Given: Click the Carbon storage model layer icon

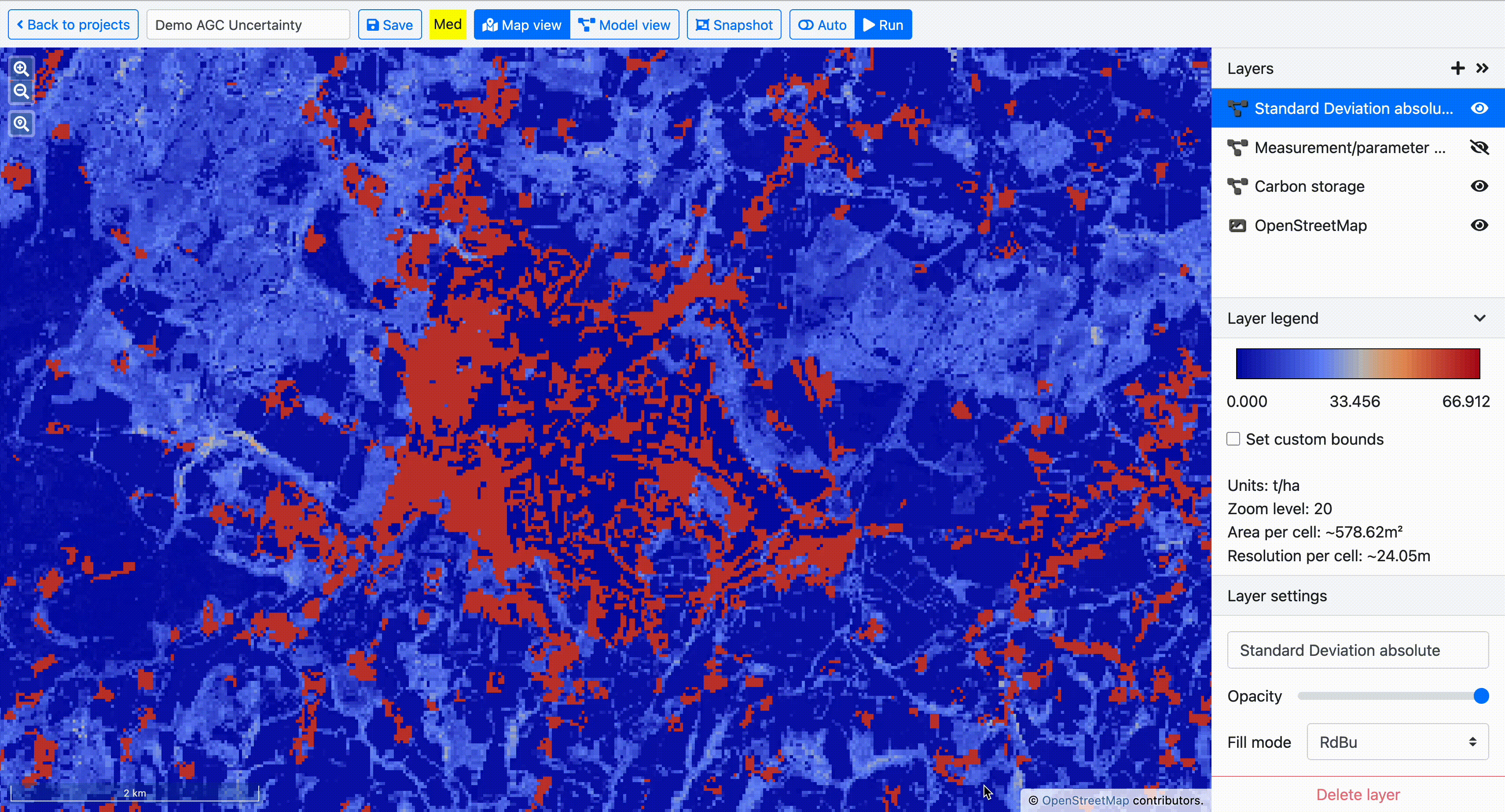Looking at the screenshot, I should tap(1237, 187).
